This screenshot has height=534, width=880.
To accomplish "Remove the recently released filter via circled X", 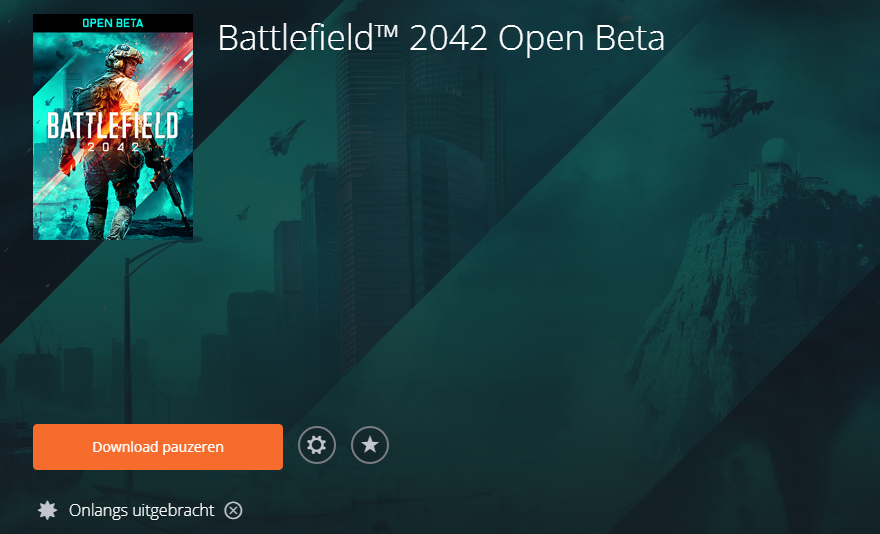I will tap(233, 510).
